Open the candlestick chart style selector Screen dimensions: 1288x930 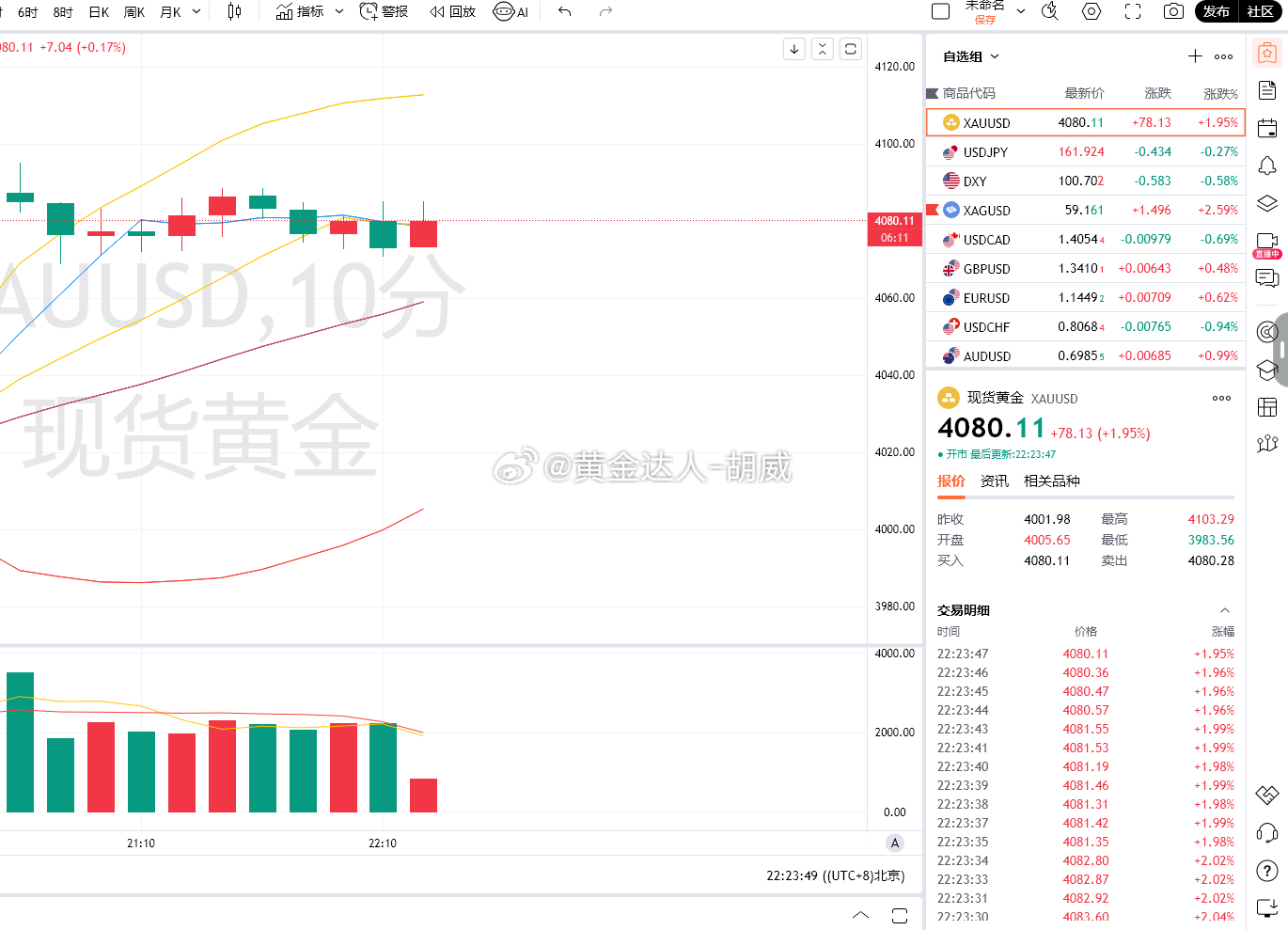click(x=235, y=11)
